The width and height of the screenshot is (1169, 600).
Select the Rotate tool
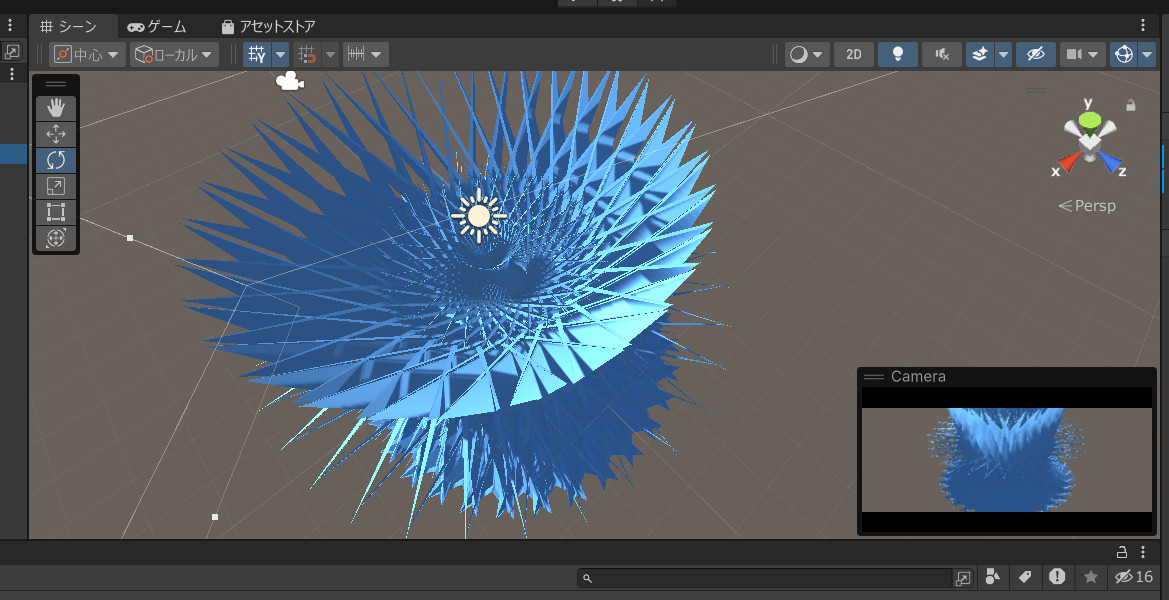56,160
